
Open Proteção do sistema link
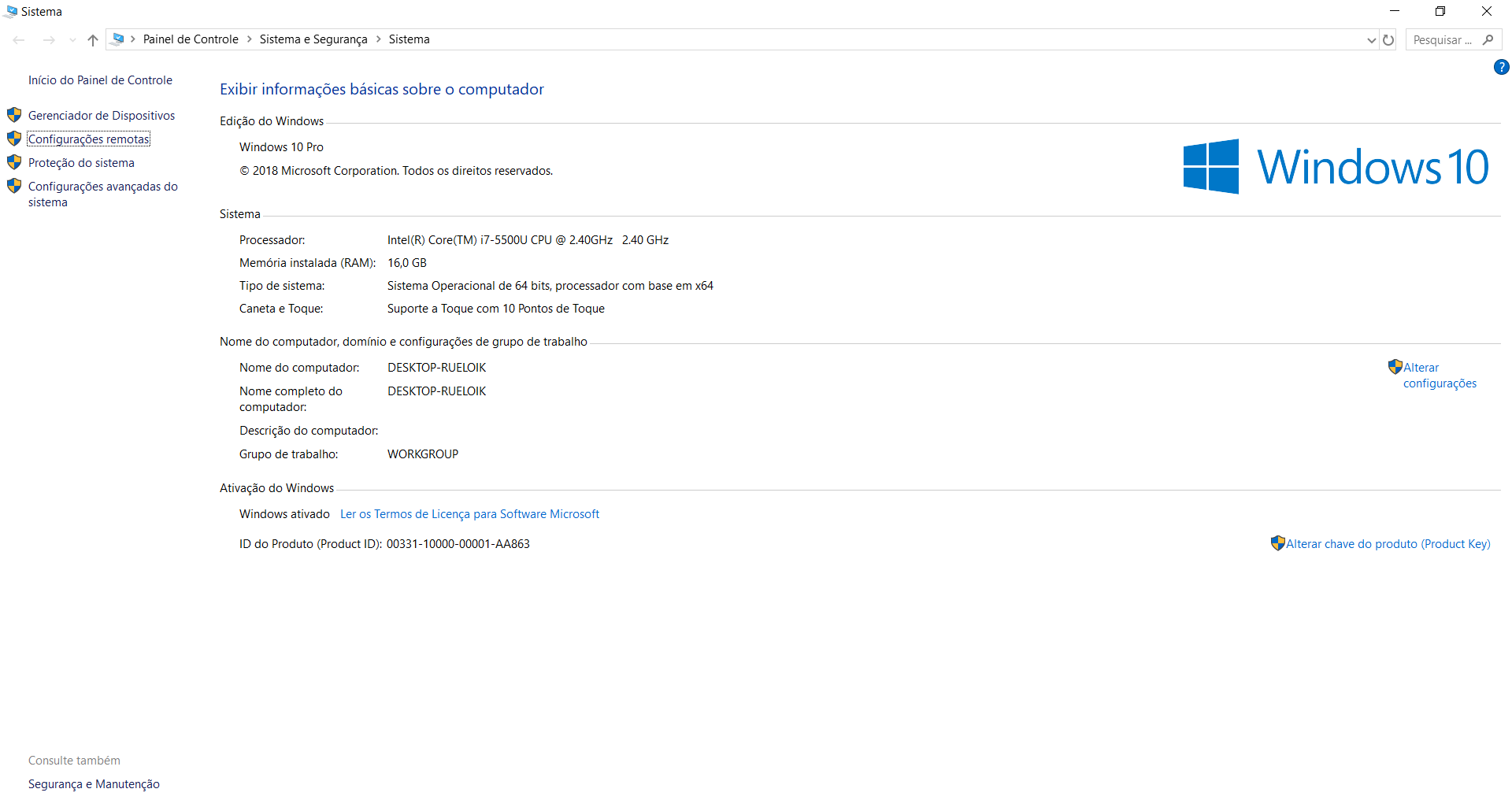coord(81,163)
